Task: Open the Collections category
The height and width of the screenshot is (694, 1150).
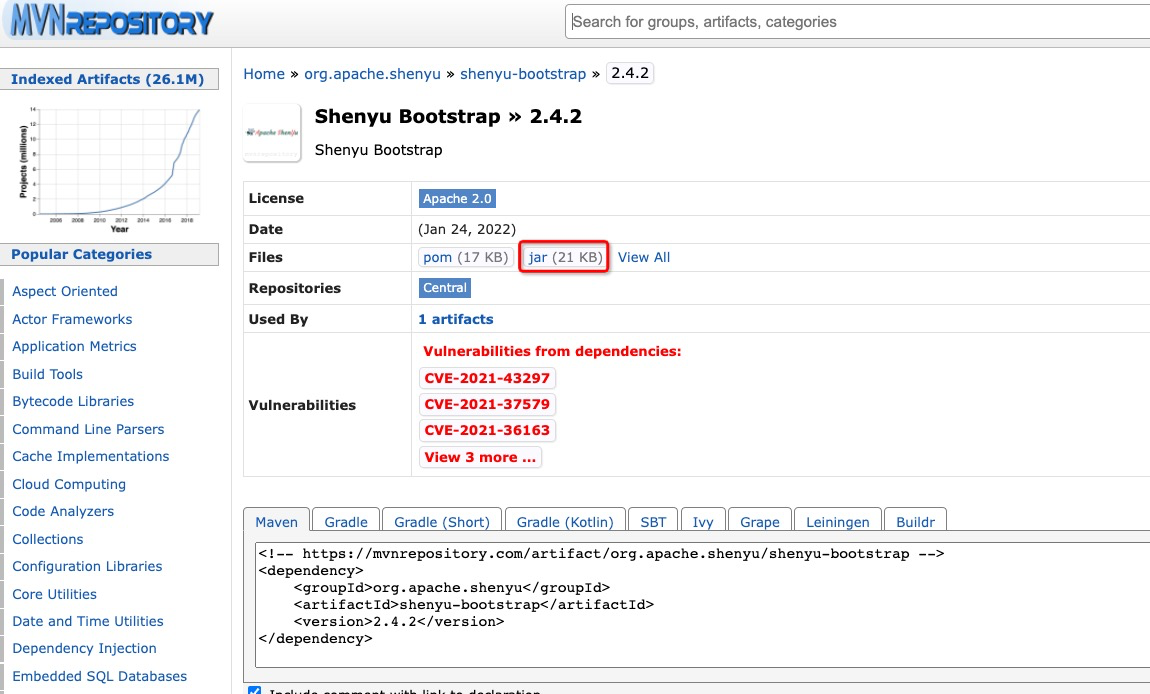Action: 48,539
